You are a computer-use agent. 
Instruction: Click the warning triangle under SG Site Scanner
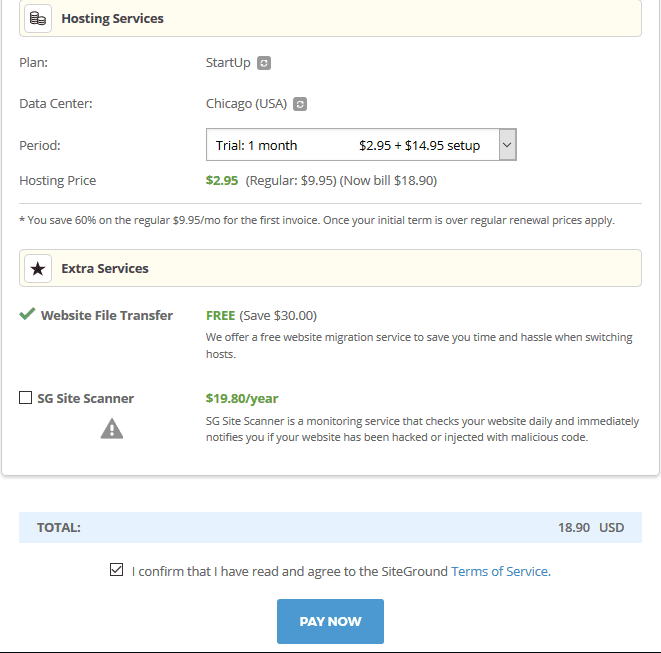tap(112, 429)
